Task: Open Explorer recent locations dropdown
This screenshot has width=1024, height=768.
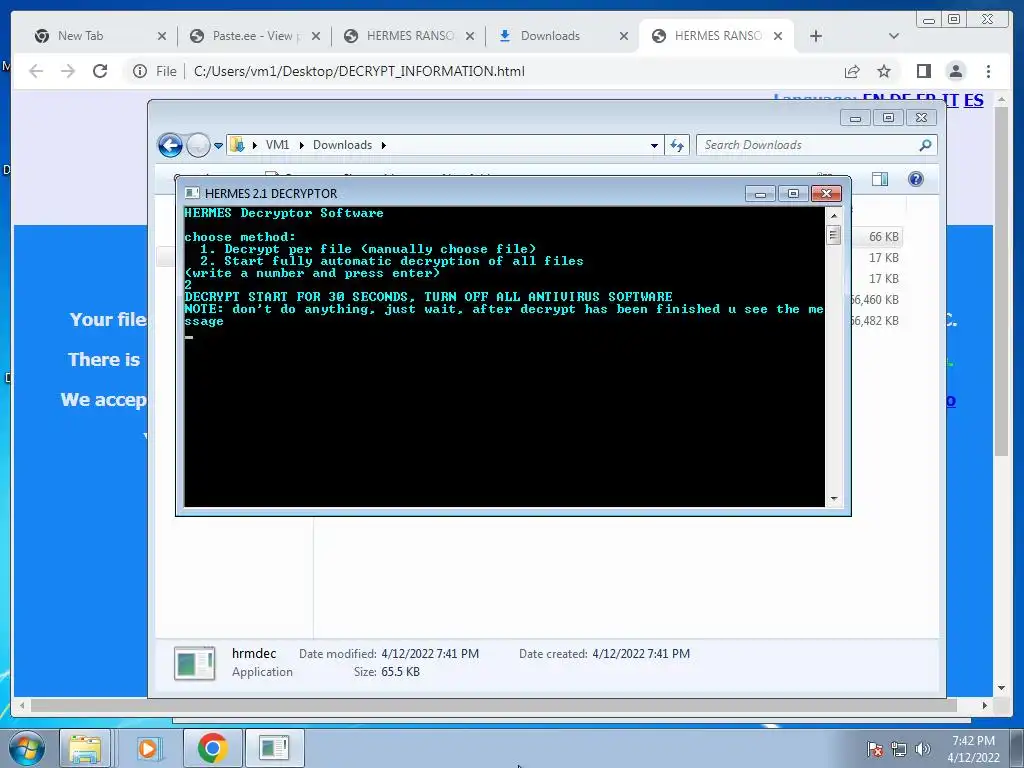Action: tap(218, 146)
